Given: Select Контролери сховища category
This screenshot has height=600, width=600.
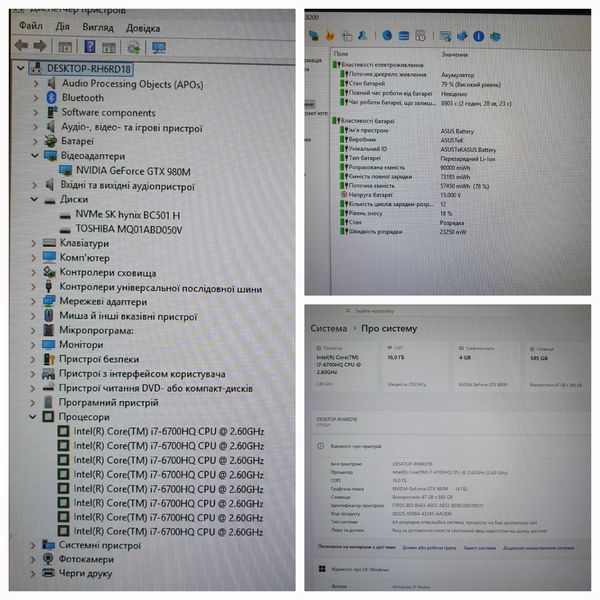Looking at the screenshot, I should coord(108,273).
